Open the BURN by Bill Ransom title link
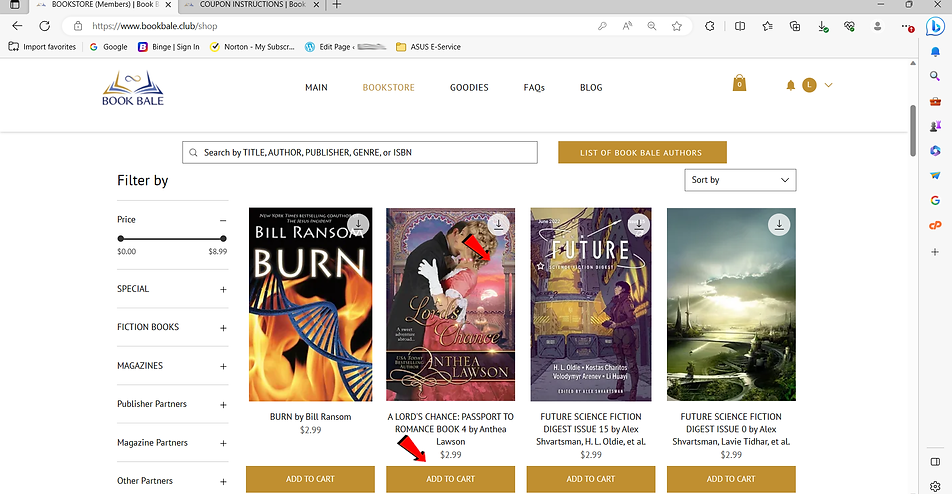The image size is (952, 494). coord(310,417)
